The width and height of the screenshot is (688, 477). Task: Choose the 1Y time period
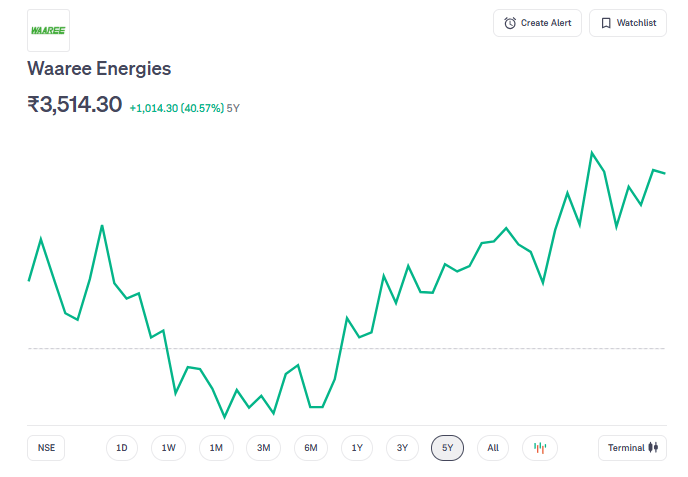357,448
